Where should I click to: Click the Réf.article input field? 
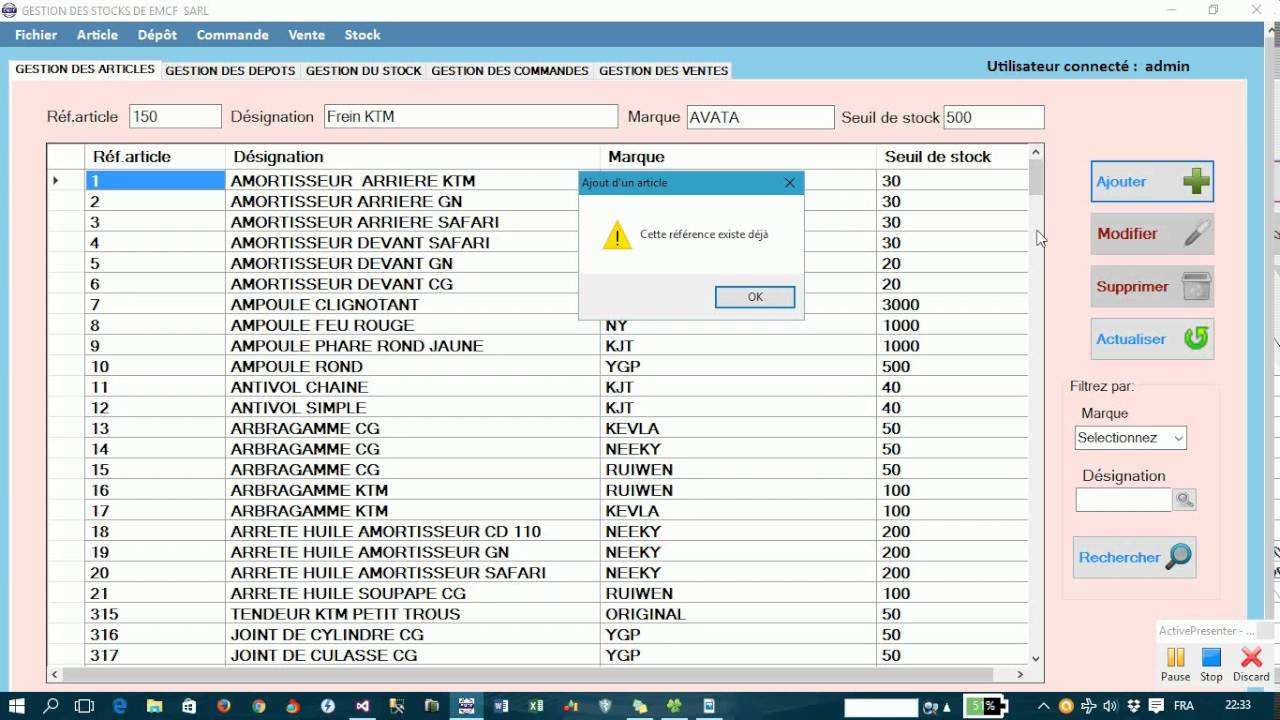(x=175, y=117)
